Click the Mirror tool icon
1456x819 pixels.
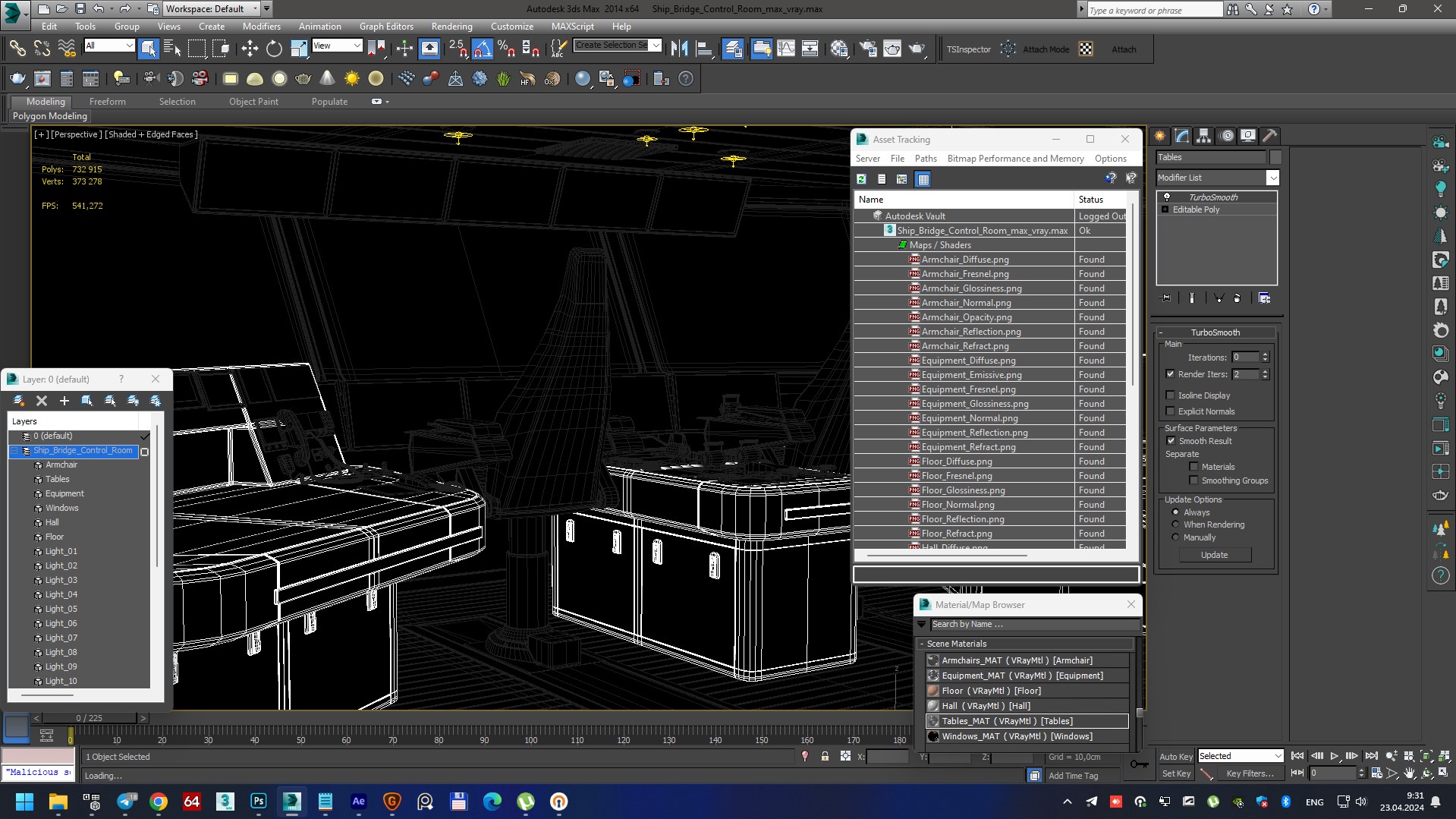(680, 49)
